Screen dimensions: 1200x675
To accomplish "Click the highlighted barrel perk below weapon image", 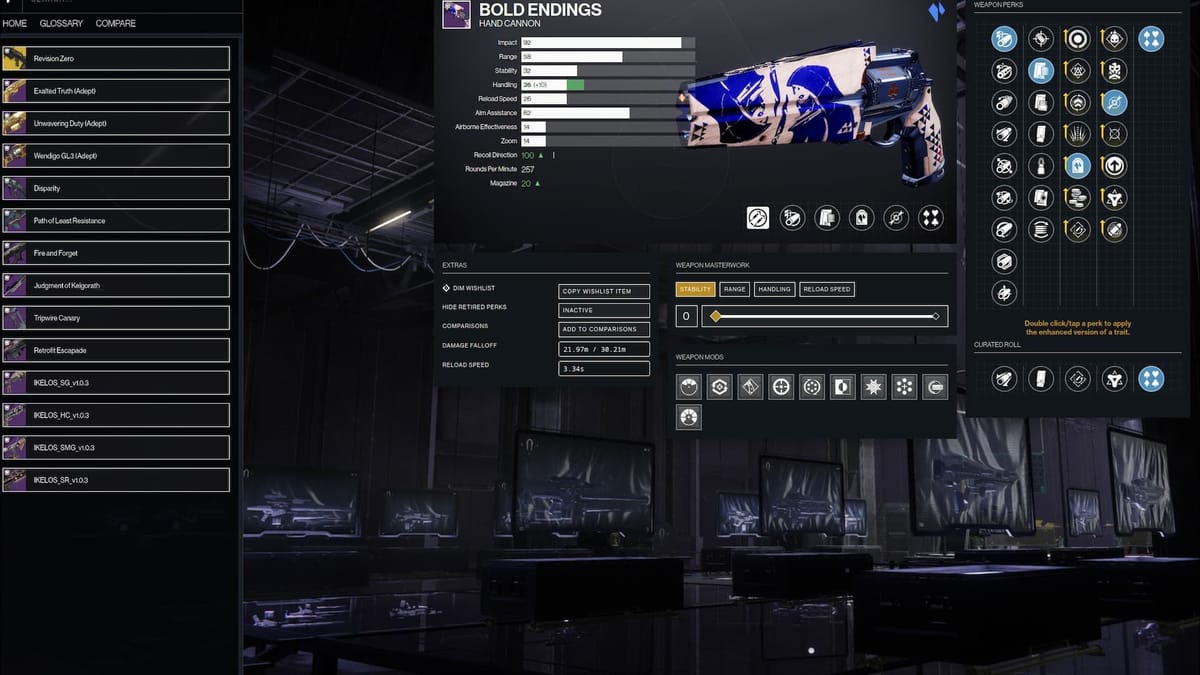I will click(758, 218).
